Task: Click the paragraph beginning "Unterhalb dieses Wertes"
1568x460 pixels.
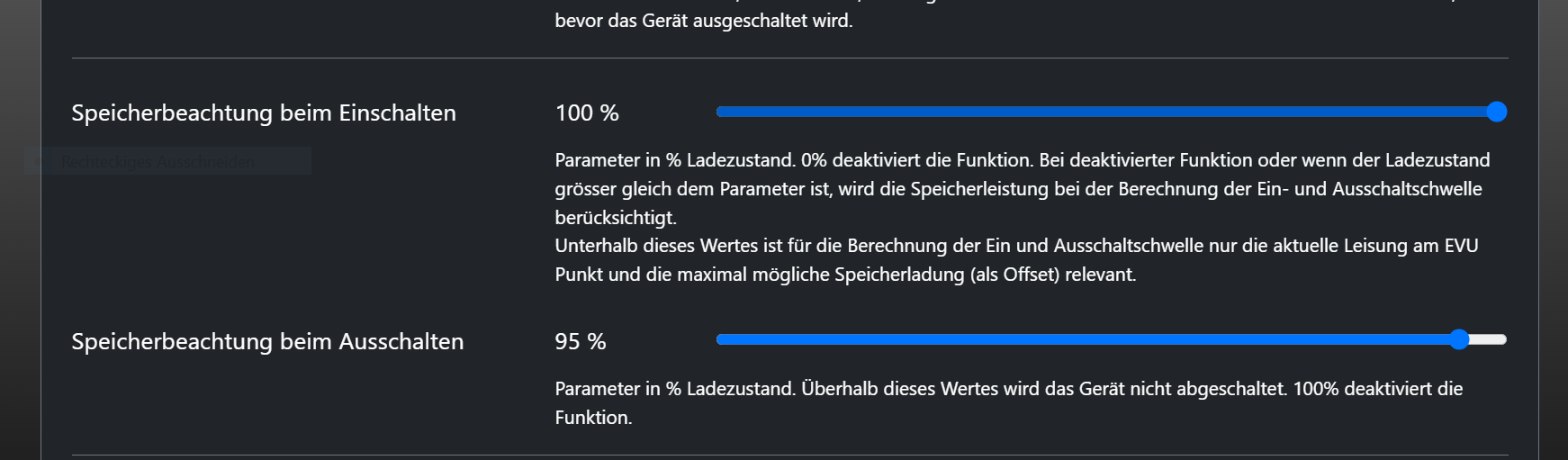Action: point(1016,259)
